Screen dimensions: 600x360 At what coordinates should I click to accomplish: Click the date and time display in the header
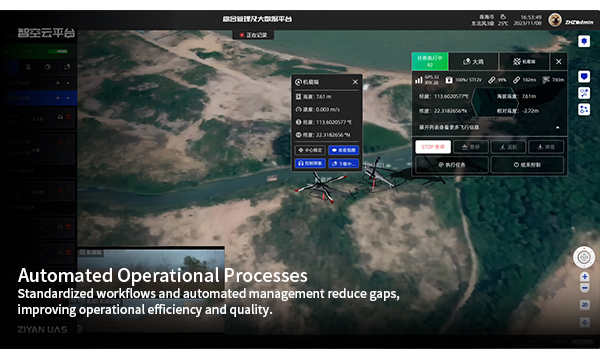[528, 20]
